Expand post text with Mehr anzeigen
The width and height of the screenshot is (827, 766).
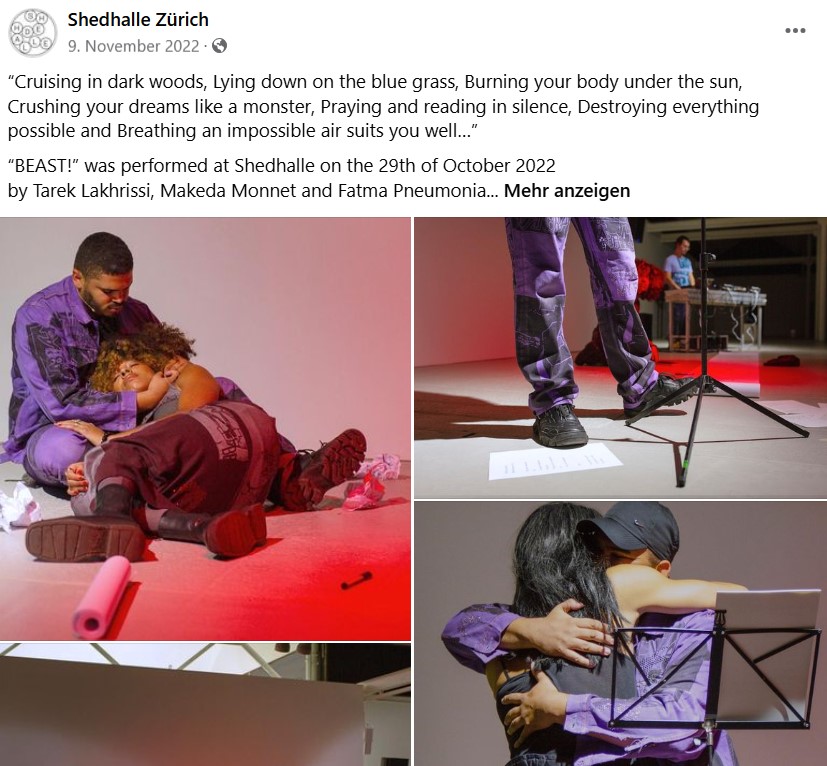point(567,190)
